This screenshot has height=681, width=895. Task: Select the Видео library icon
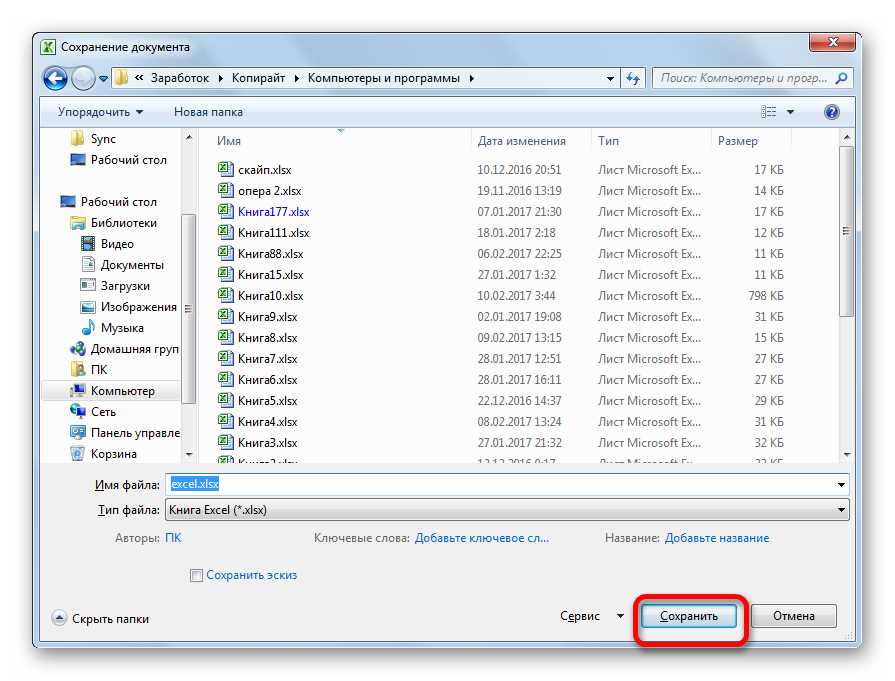[x=88, y=244]
